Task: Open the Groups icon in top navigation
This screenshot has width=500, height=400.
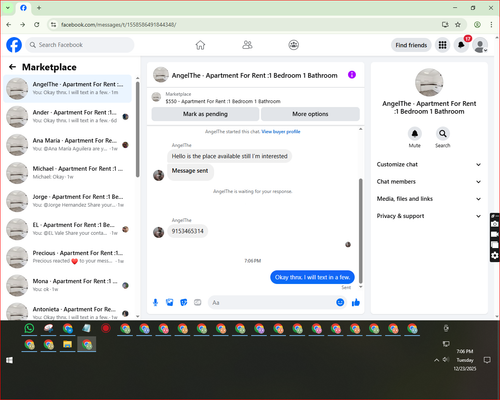Action: [x=293, y=45]
